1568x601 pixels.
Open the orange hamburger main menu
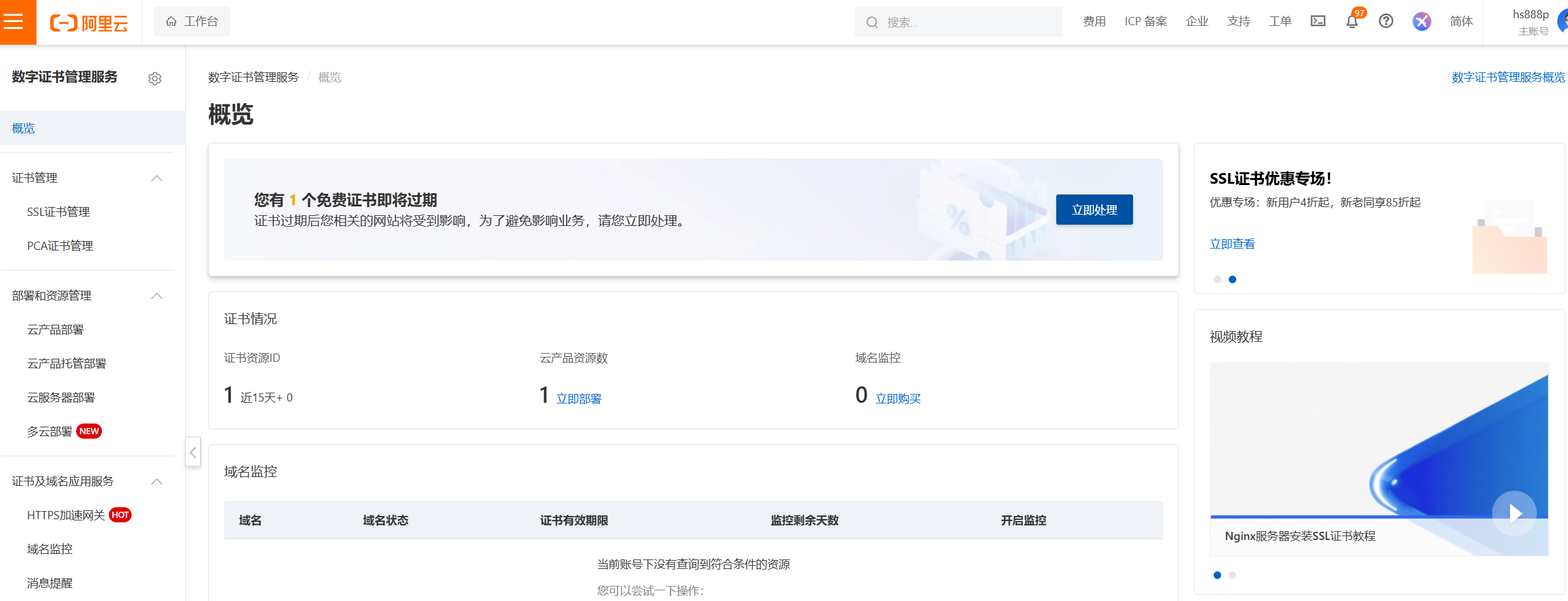(18, 22)
